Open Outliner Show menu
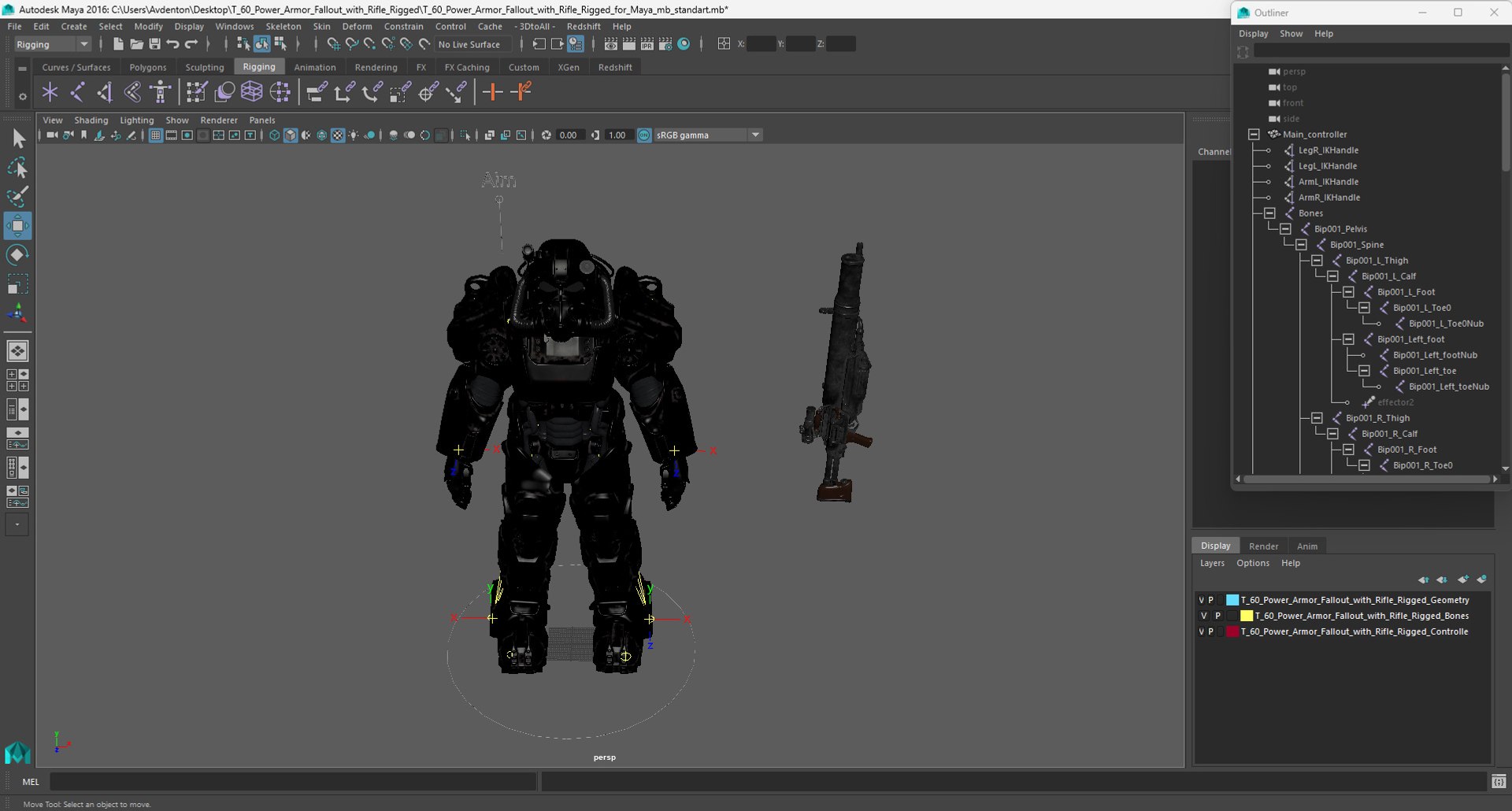 [x=1291, y=34]
